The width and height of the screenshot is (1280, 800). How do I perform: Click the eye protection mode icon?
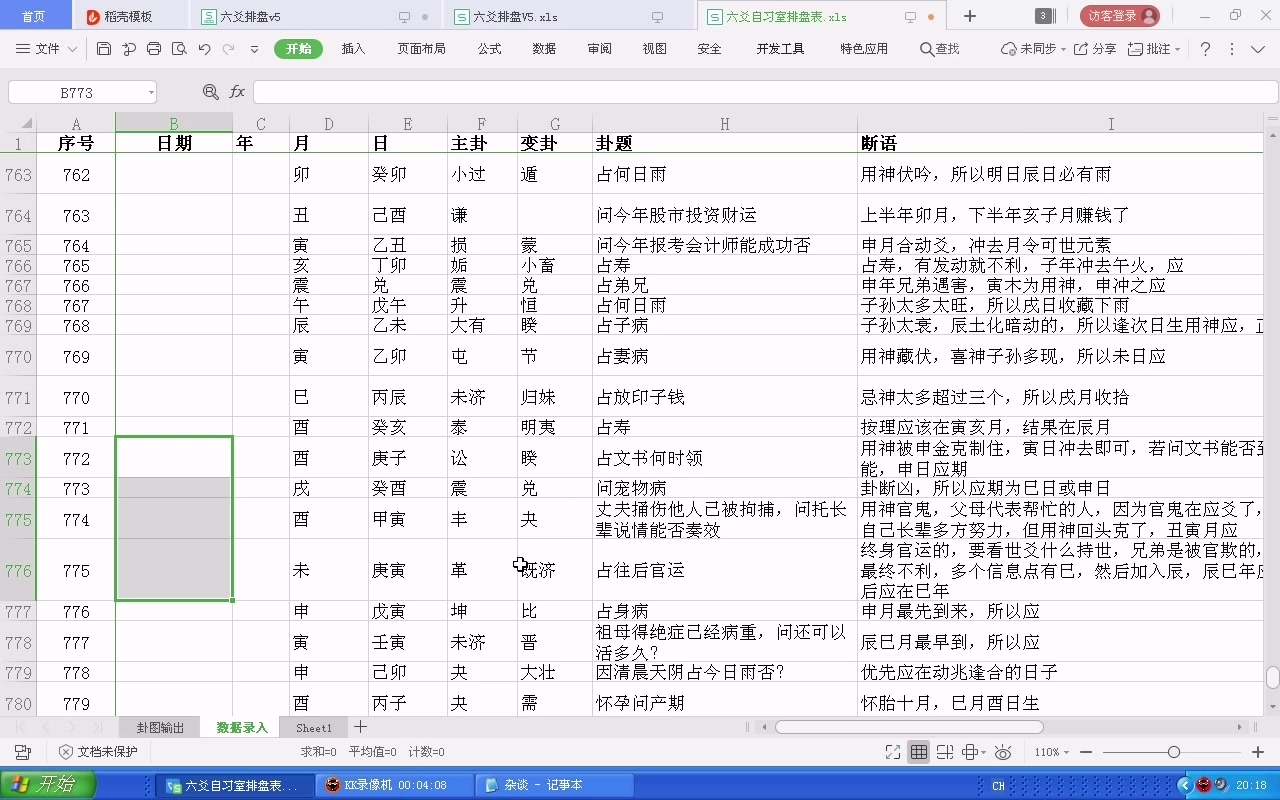point(1003,752)
